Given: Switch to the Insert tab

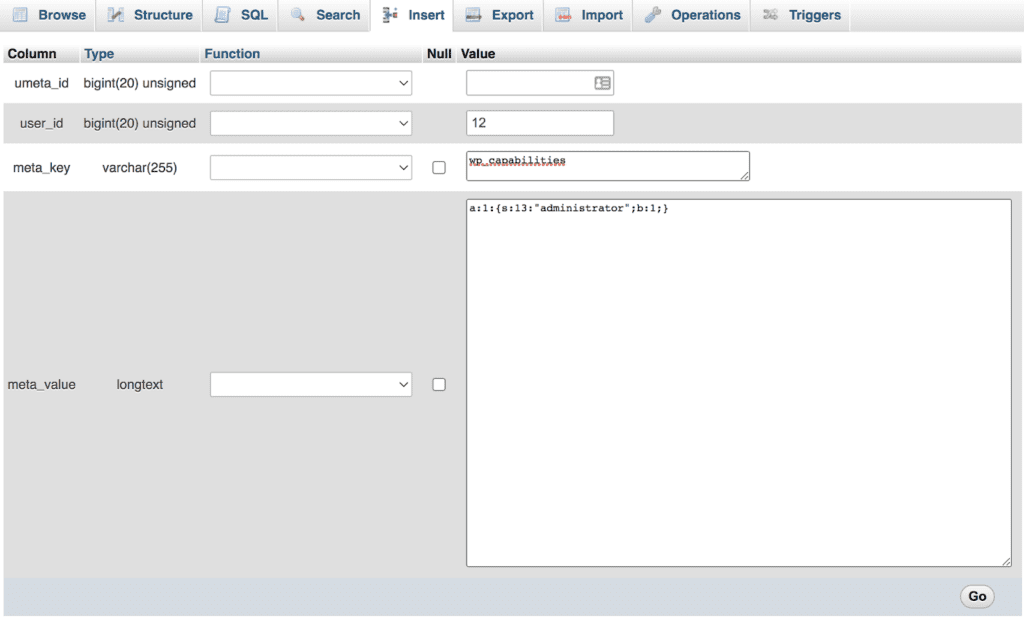Looking at the screenshot, I should (415, 15).
